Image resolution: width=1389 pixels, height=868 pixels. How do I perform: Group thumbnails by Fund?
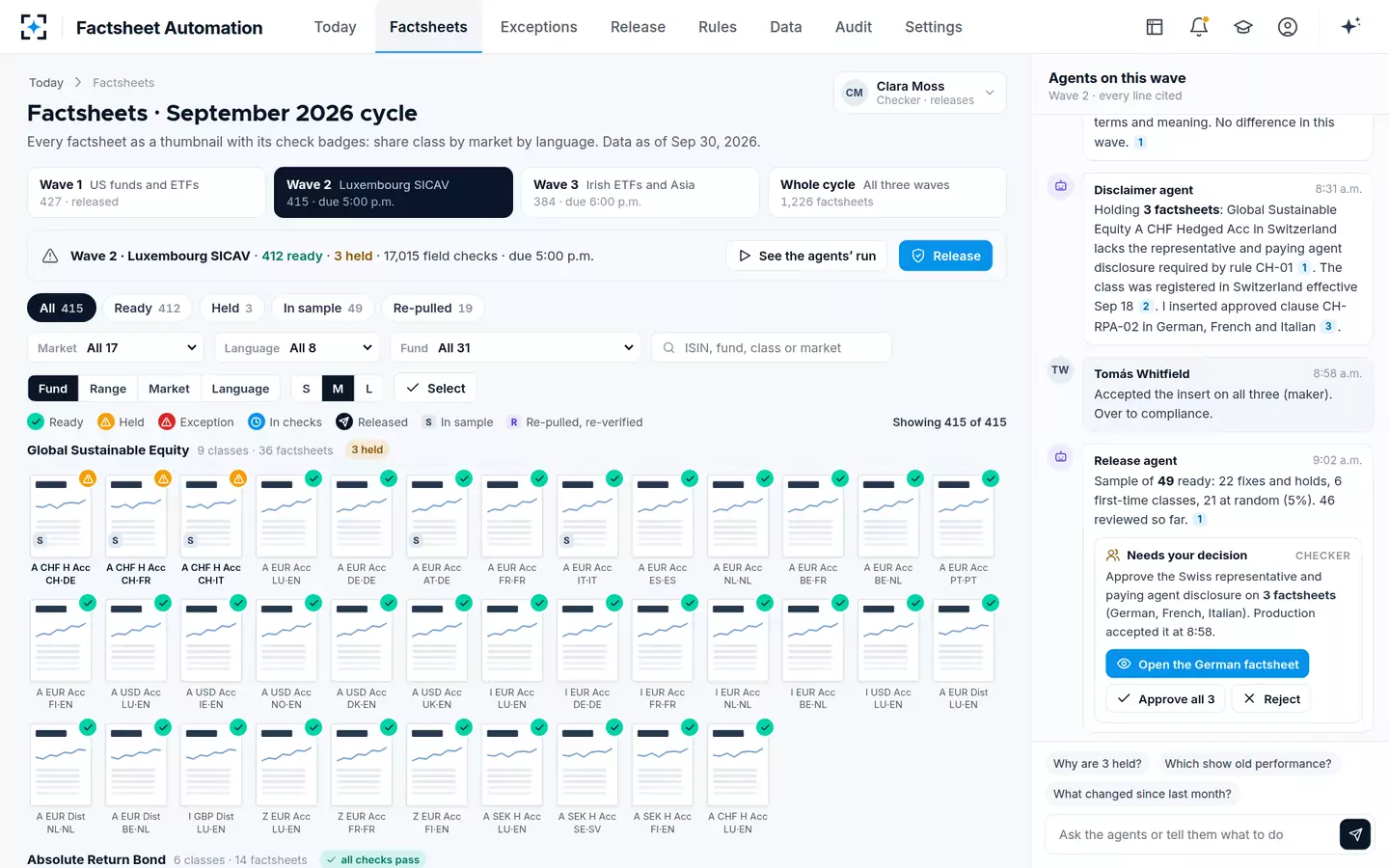[x=53, y=389]
